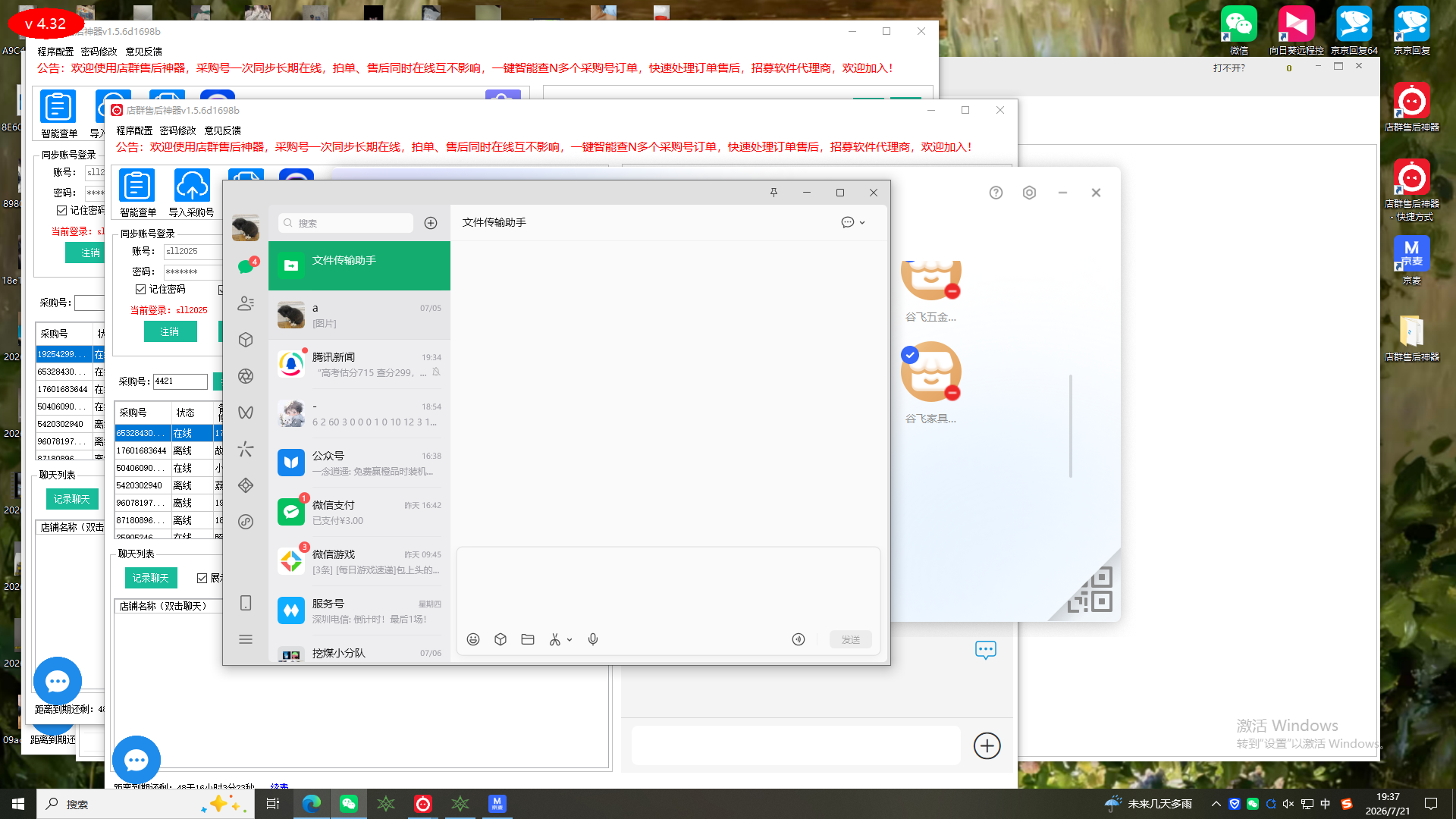The height and width of the screenshot is (819, 1456).
Task: Click the WeChat message input area
Action: (668, 587)
